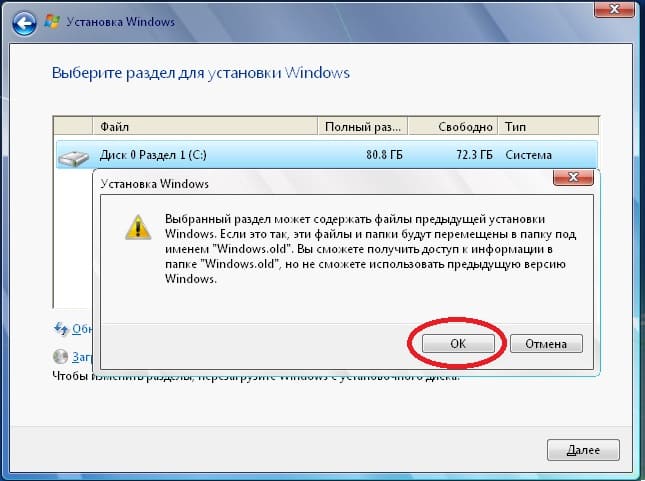This screenshot has width=645, height=481.
Task: Click the Refresh icon beside the partition list
Action: (x=59, y=328)
